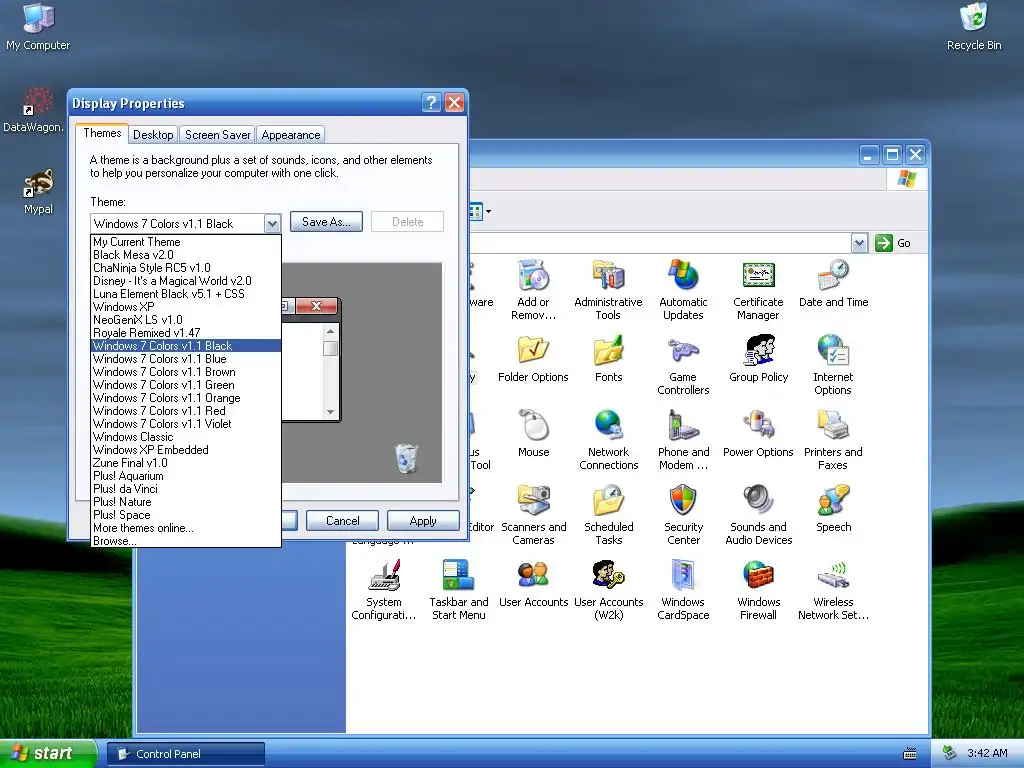The height and width of the screenshot is (768, 1024).
Task: Open Certificate Manager icon
Action: click(x=758, y=275)
